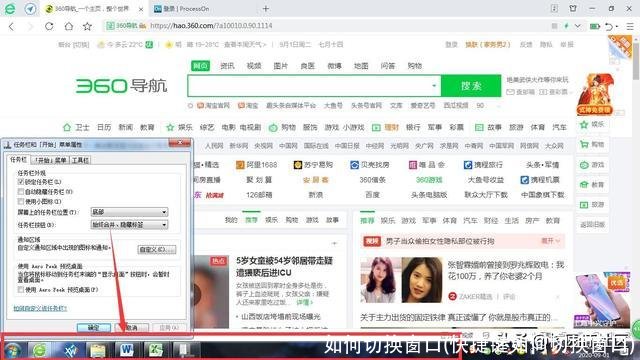
Task: Switch to the ProcessOn browser tab
Action: (203, 9)
